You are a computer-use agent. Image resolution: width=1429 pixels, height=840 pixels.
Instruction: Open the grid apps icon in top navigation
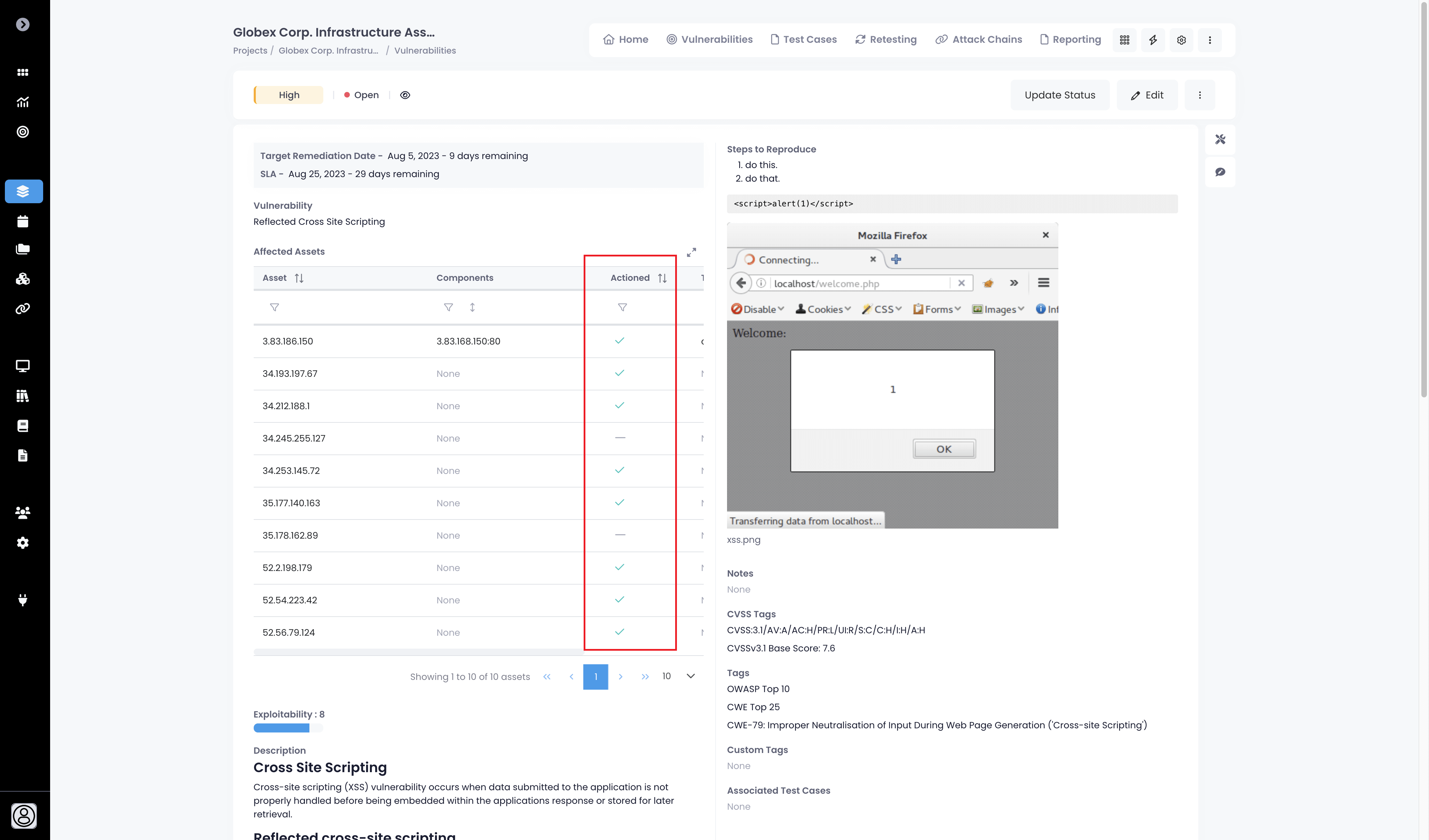(1124, 40)
